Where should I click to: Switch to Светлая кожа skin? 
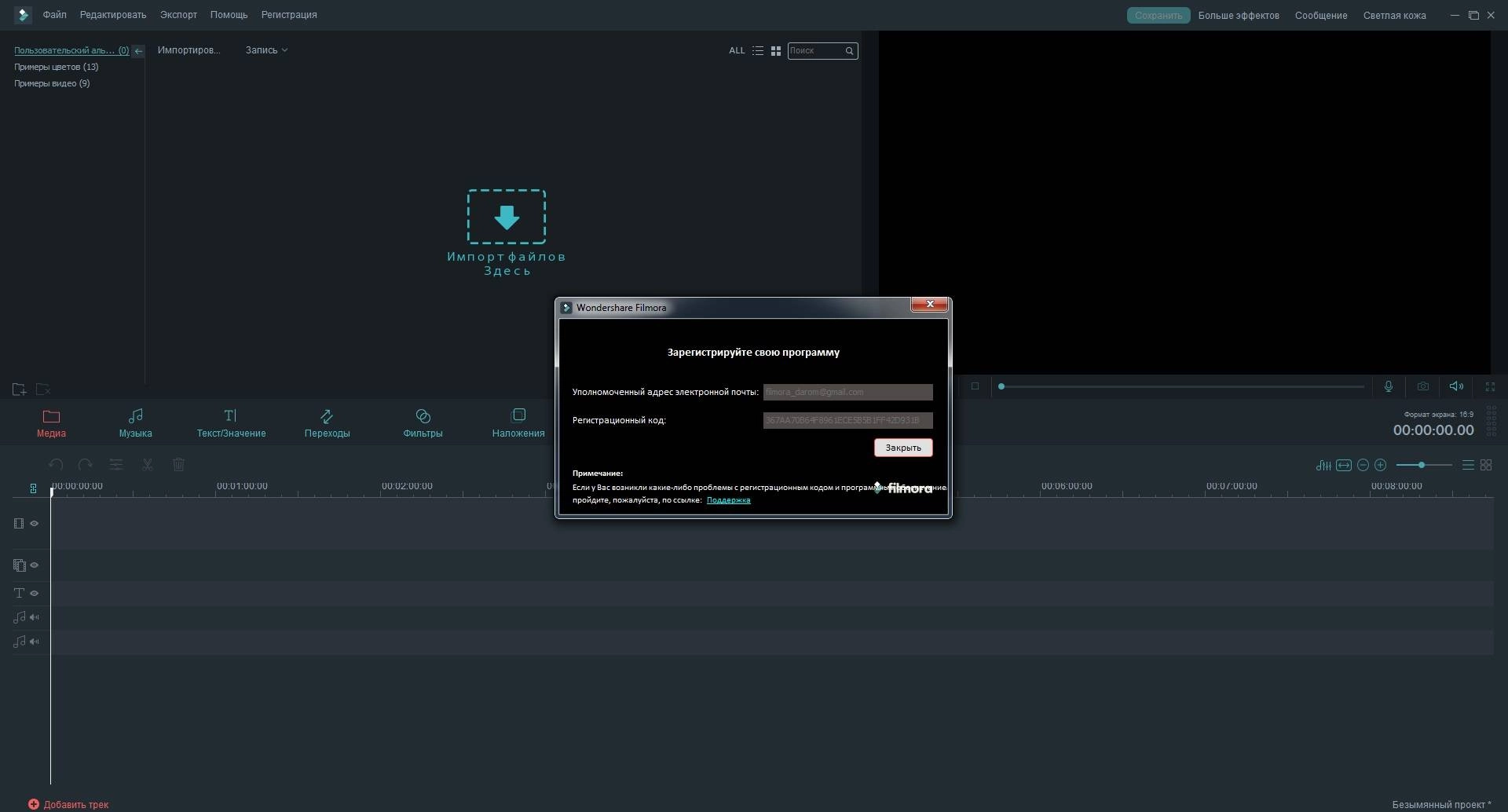1394,15
